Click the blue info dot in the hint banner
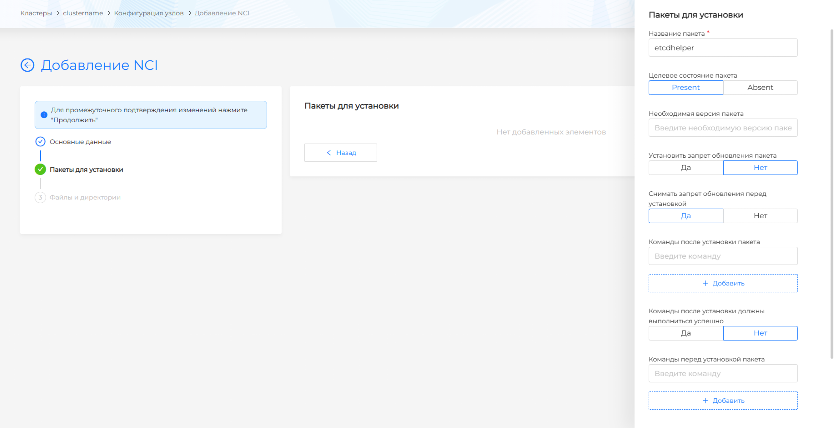This screenshot has height=428, width=838. tap(43, 115)
